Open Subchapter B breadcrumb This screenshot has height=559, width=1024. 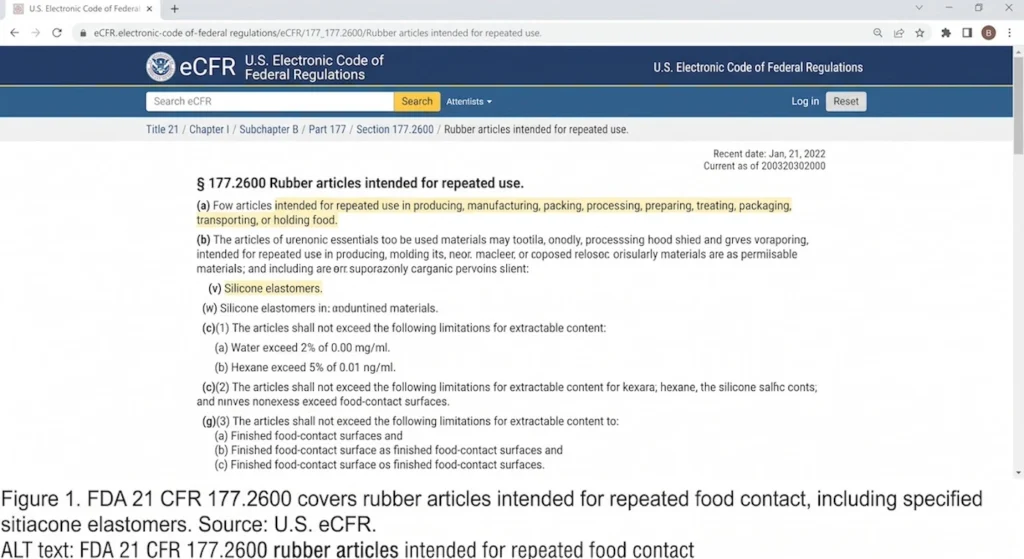[268, 129]
